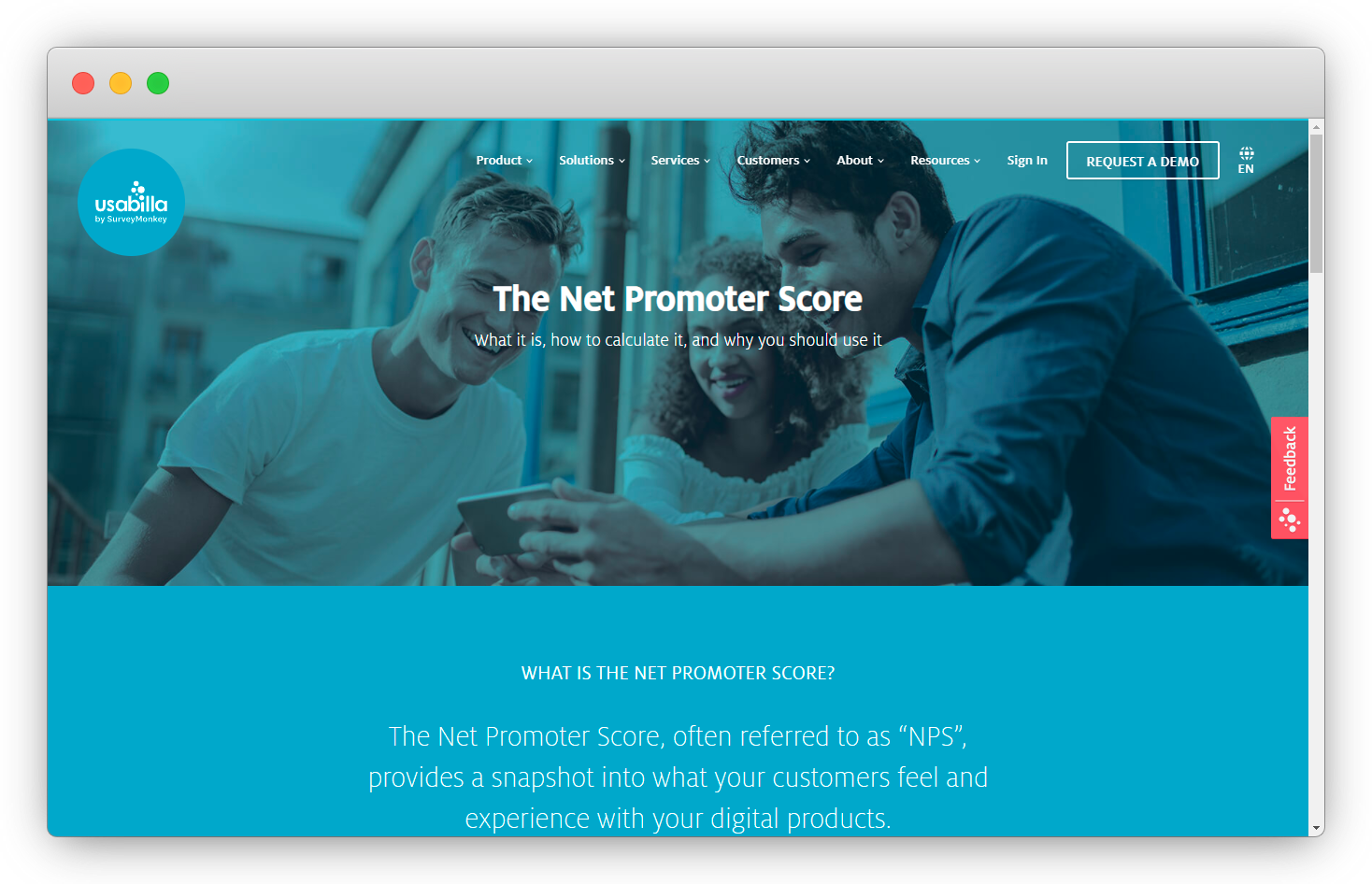The height and width of the screenshot is (884, 1372).
Task: Click the red window close dot
Action: point(83,83)
